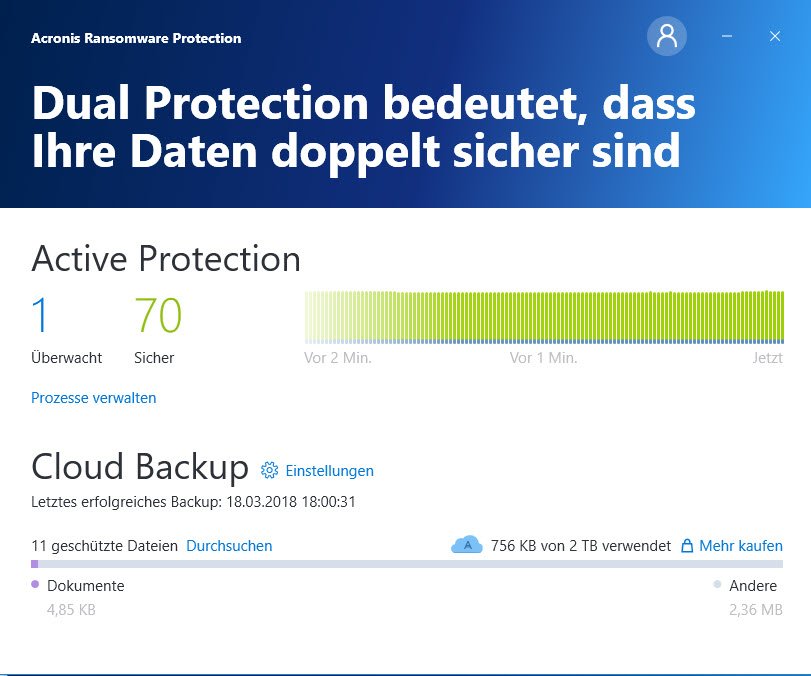
Task: Click the Dual Protection banner headline
Action: [363, 128]
